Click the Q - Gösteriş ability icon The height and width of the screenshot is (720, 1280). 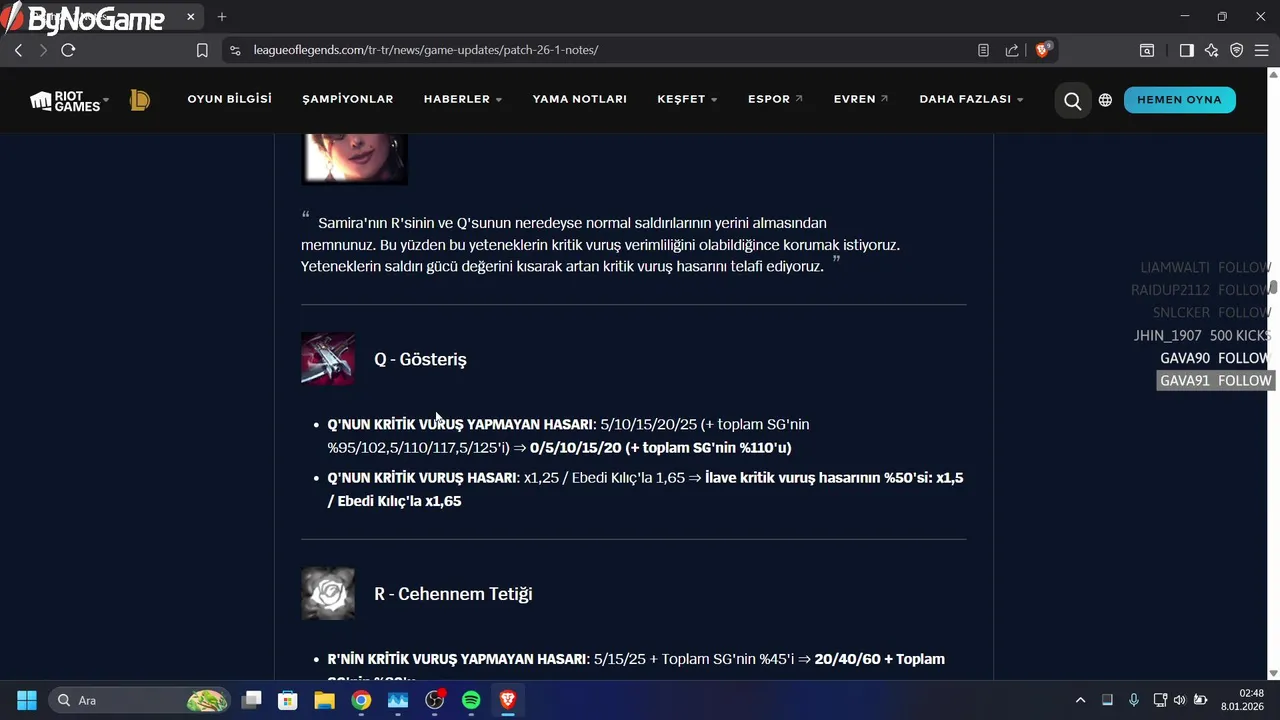point(328,359)
